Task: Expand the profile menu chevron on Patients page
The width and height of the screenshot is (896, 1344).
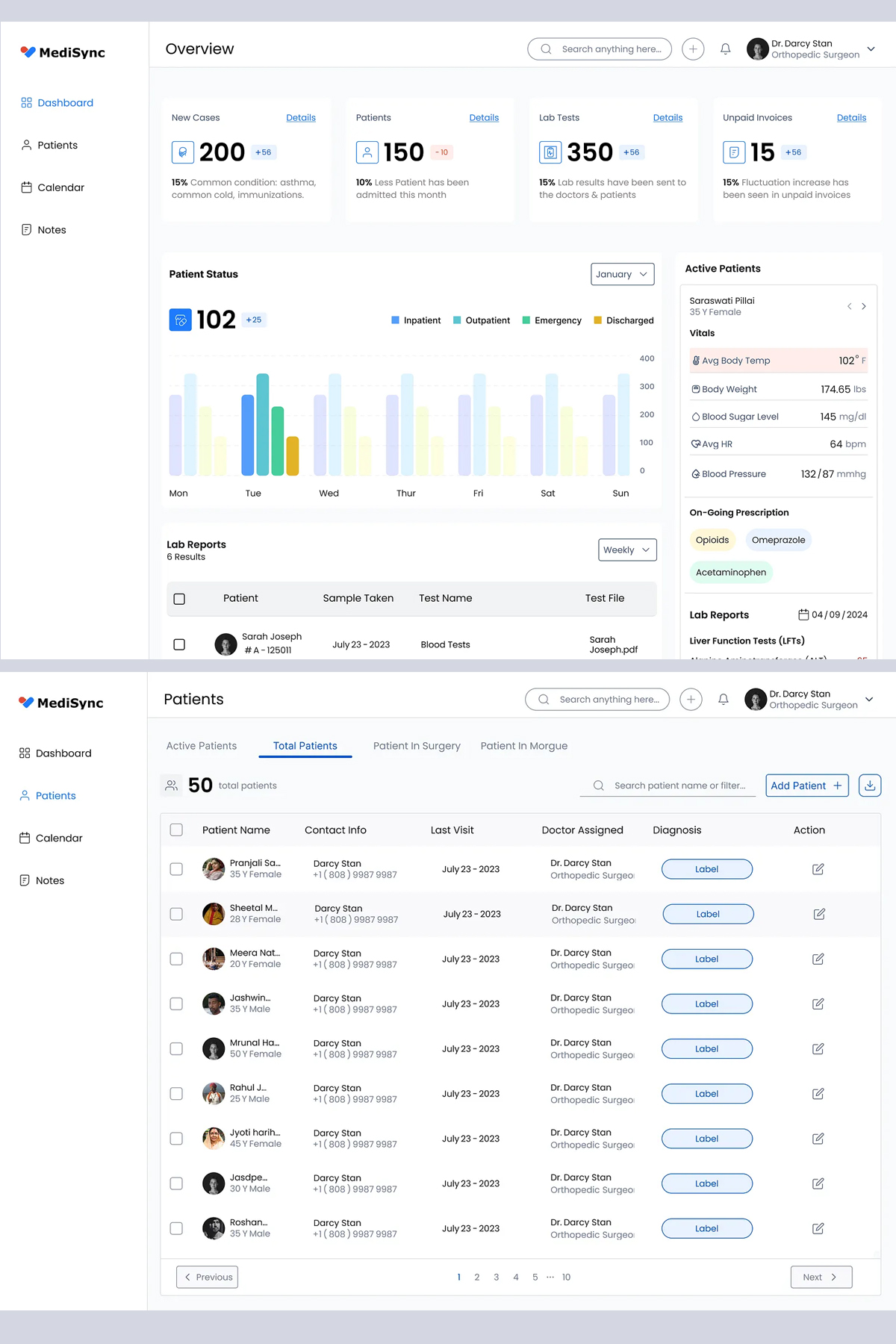Action: coord(869,700)
